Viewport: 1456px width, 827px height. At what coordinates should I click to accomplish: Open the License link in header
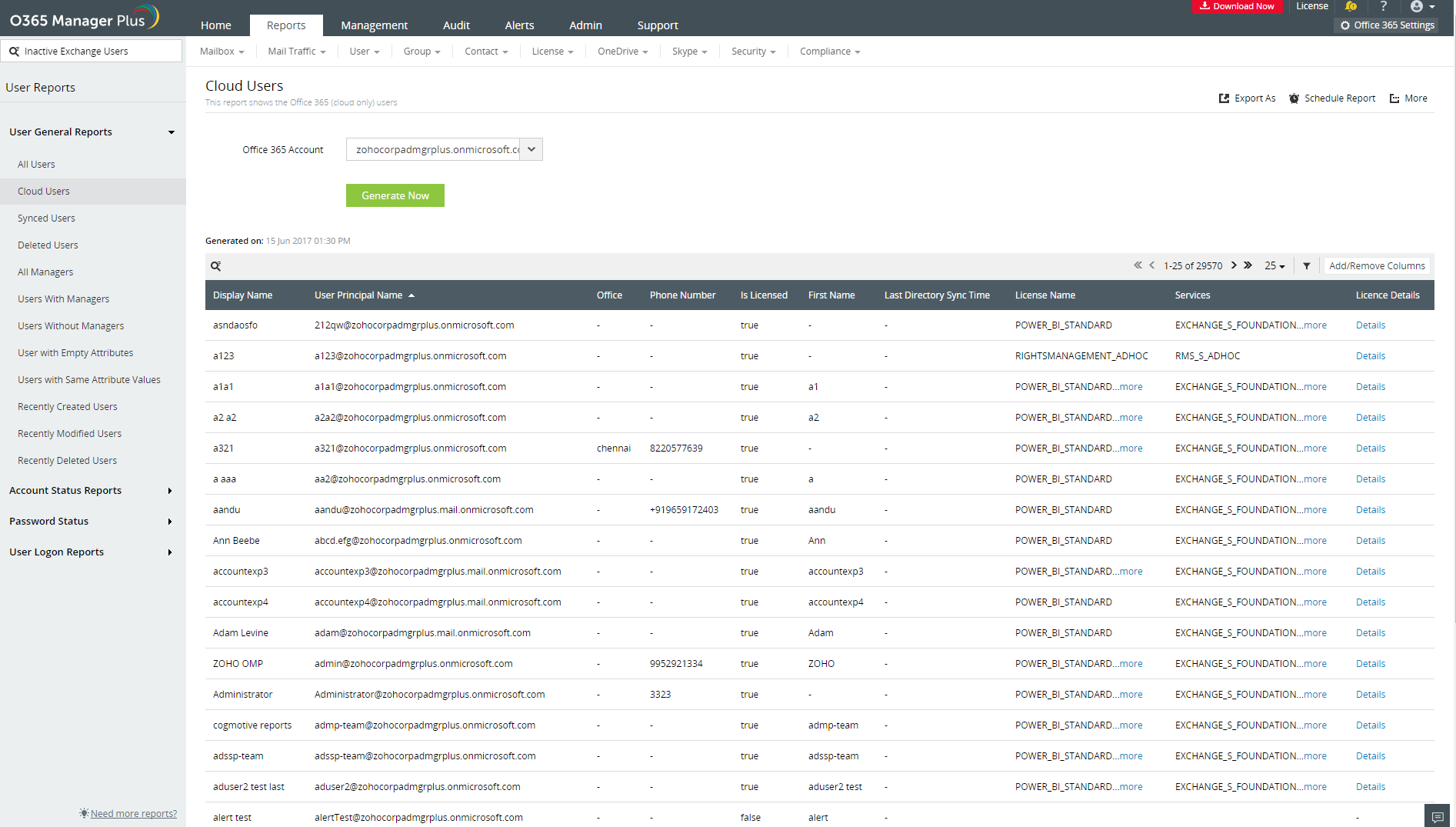[x=1312, y=6]
